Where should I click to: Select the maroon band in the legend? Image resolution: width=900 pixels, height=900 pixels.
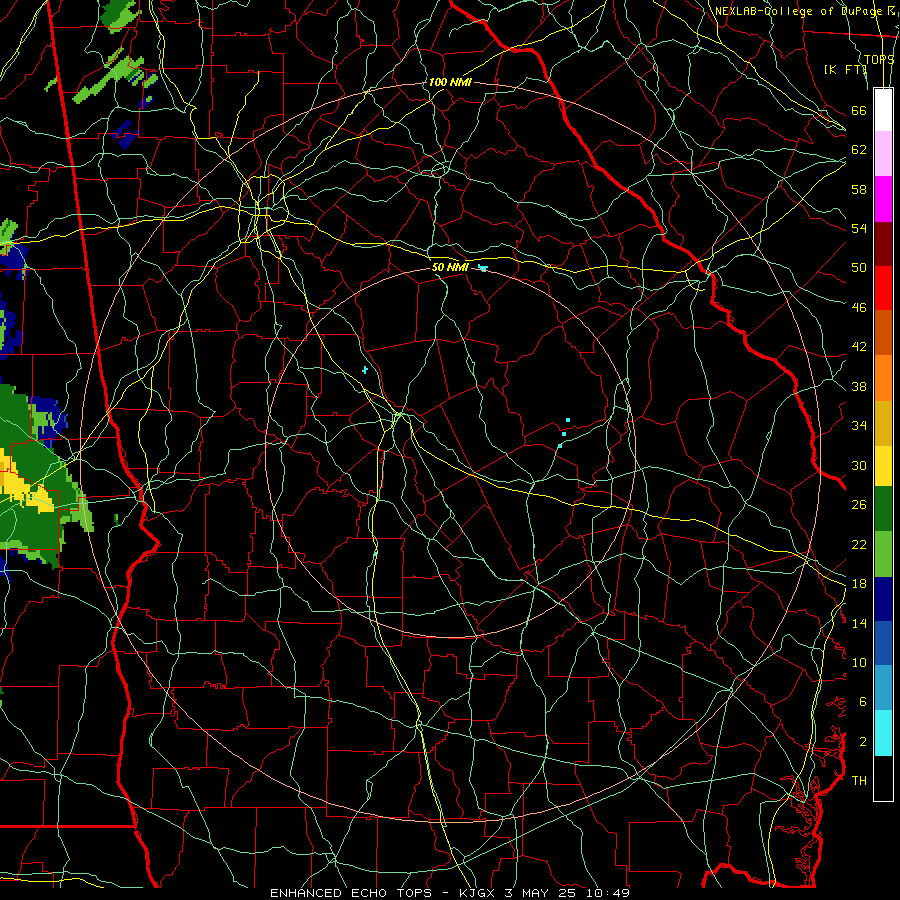click(x=883, y=243)
